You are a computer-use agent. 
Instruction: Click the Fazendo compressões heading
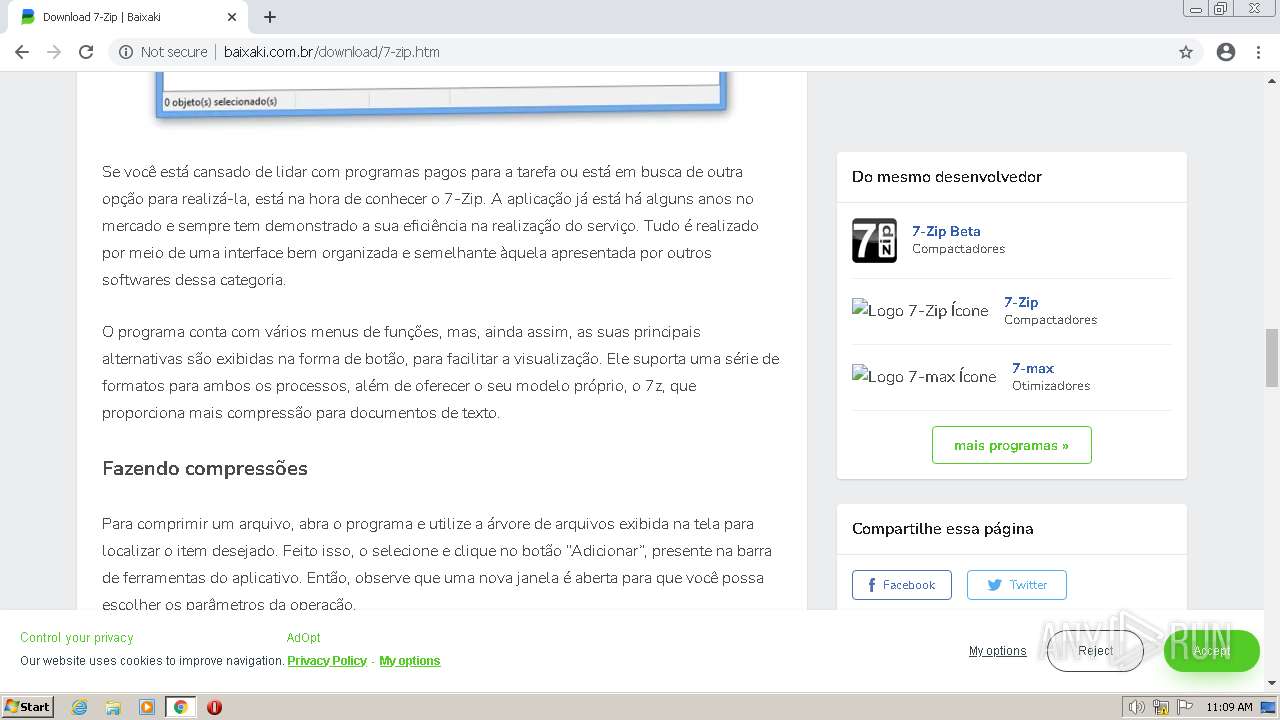point(205,469)
